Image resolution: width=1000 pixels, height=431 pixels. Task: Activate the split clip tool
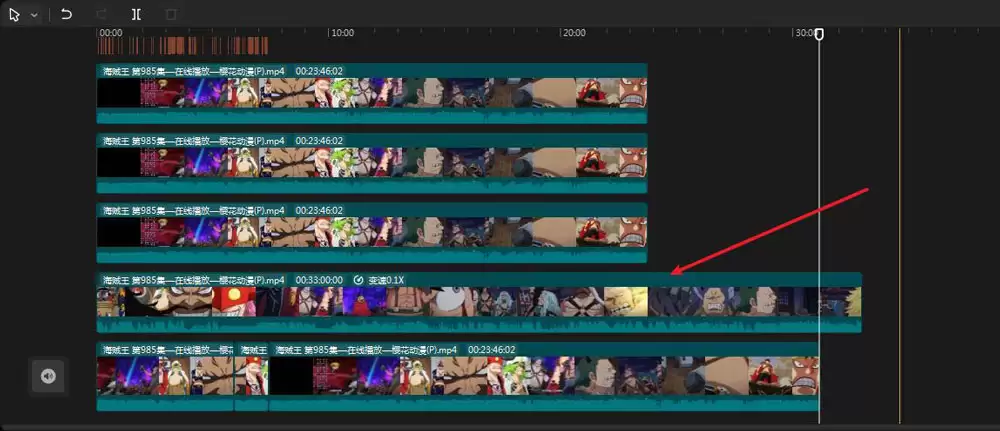click(136, 14)
